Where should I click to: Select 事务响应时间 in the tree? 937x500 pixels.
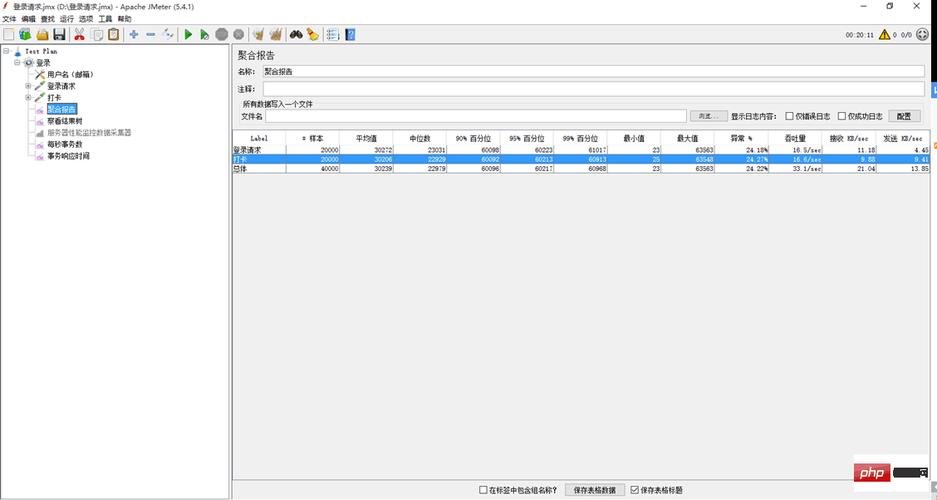click(68, 156)
